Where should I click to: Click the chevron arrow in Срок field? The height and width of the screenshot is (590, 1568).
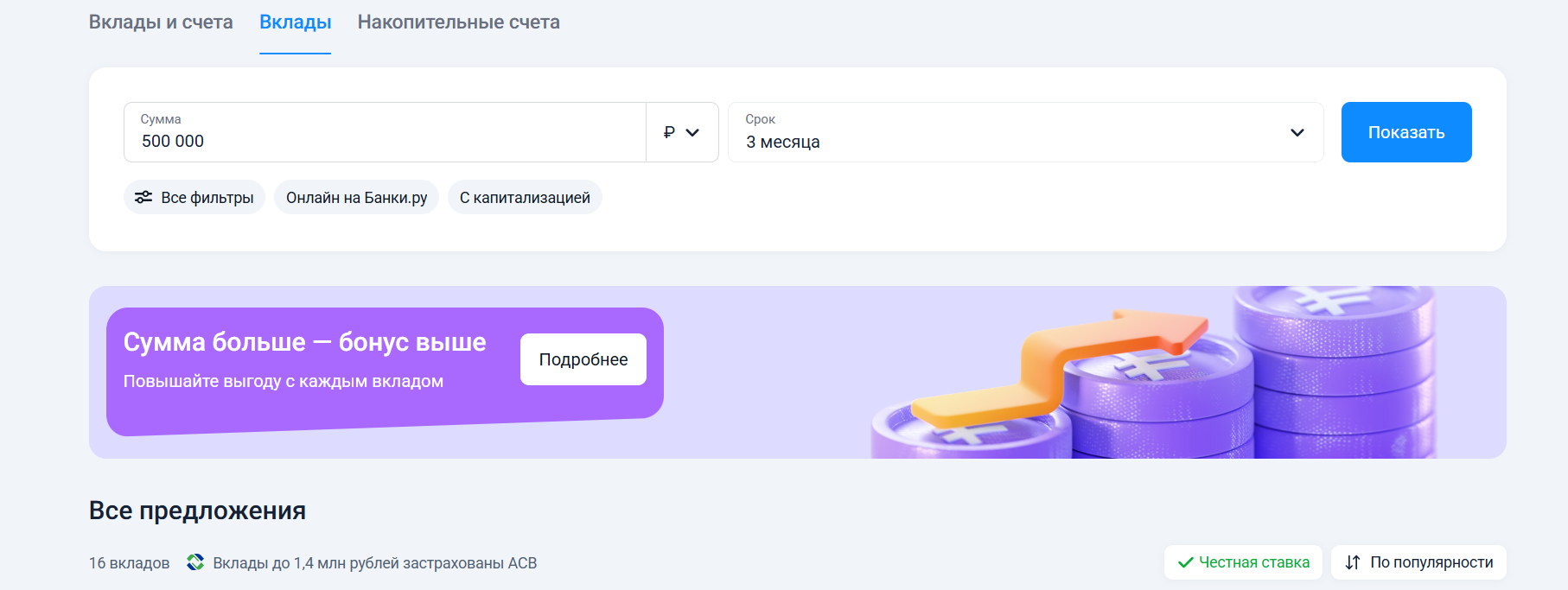tap(1297, 132)
